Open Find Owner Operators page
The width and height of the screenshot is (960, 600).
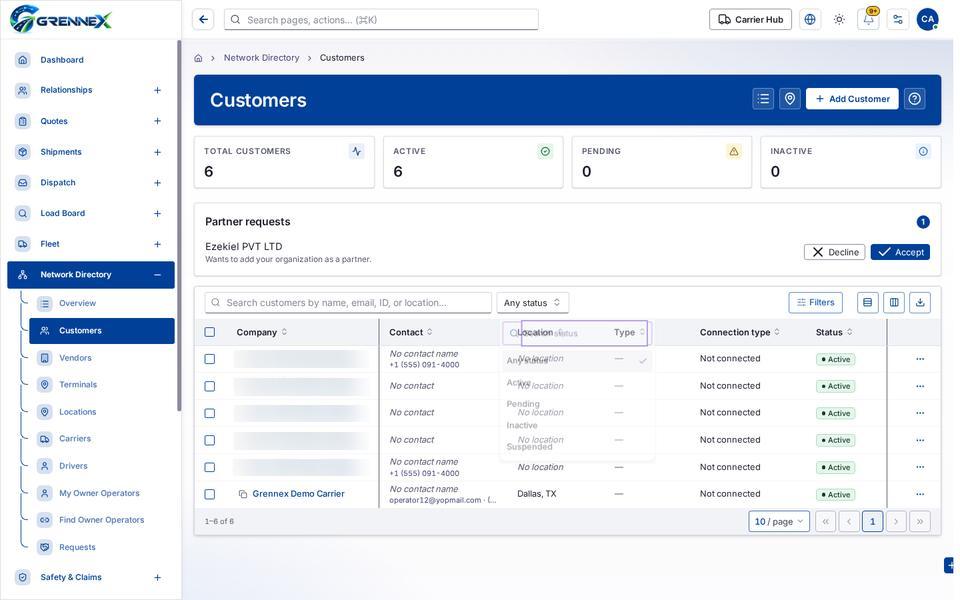coord(102,520)
